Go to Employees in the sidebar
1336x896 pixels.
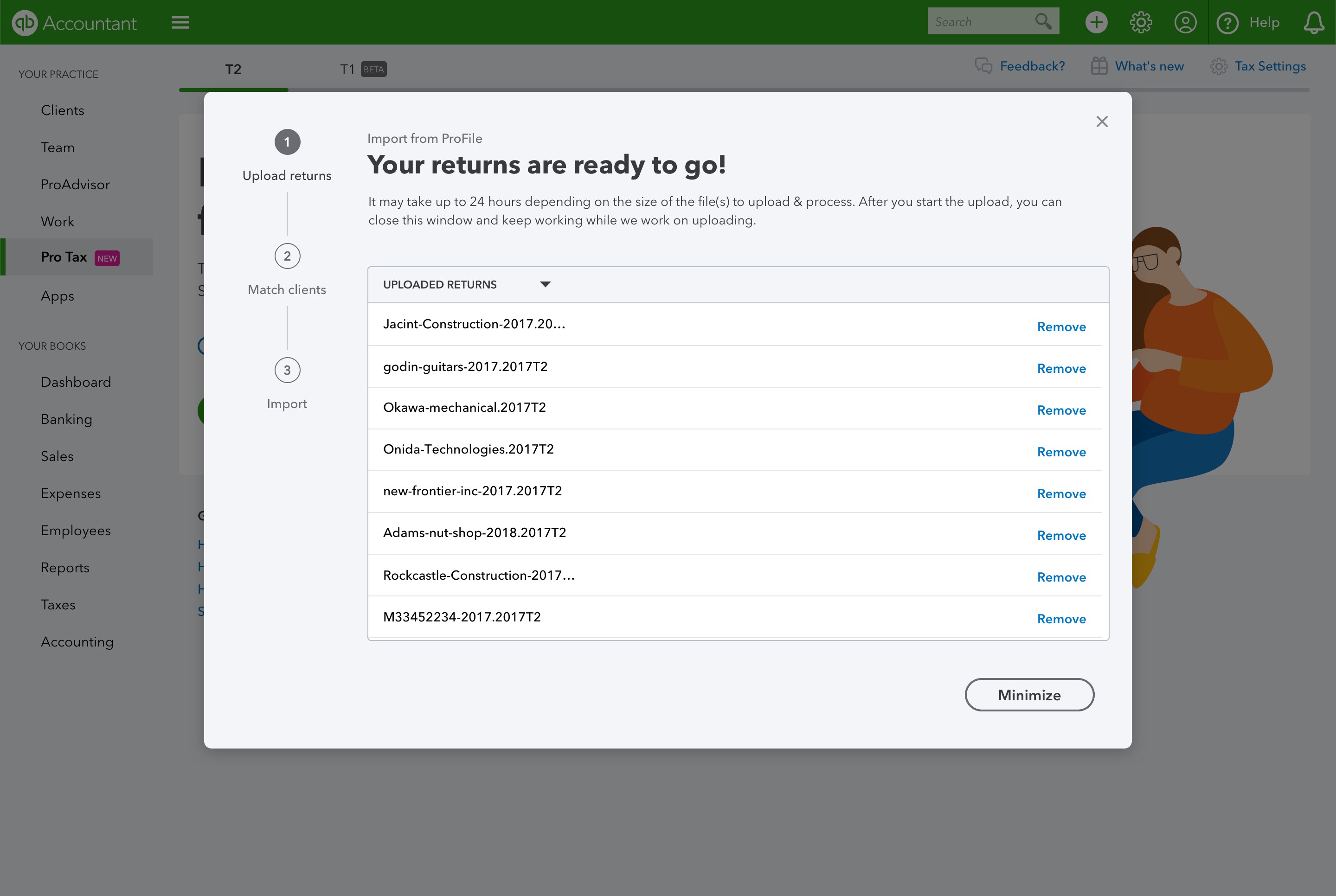(76, 531)
